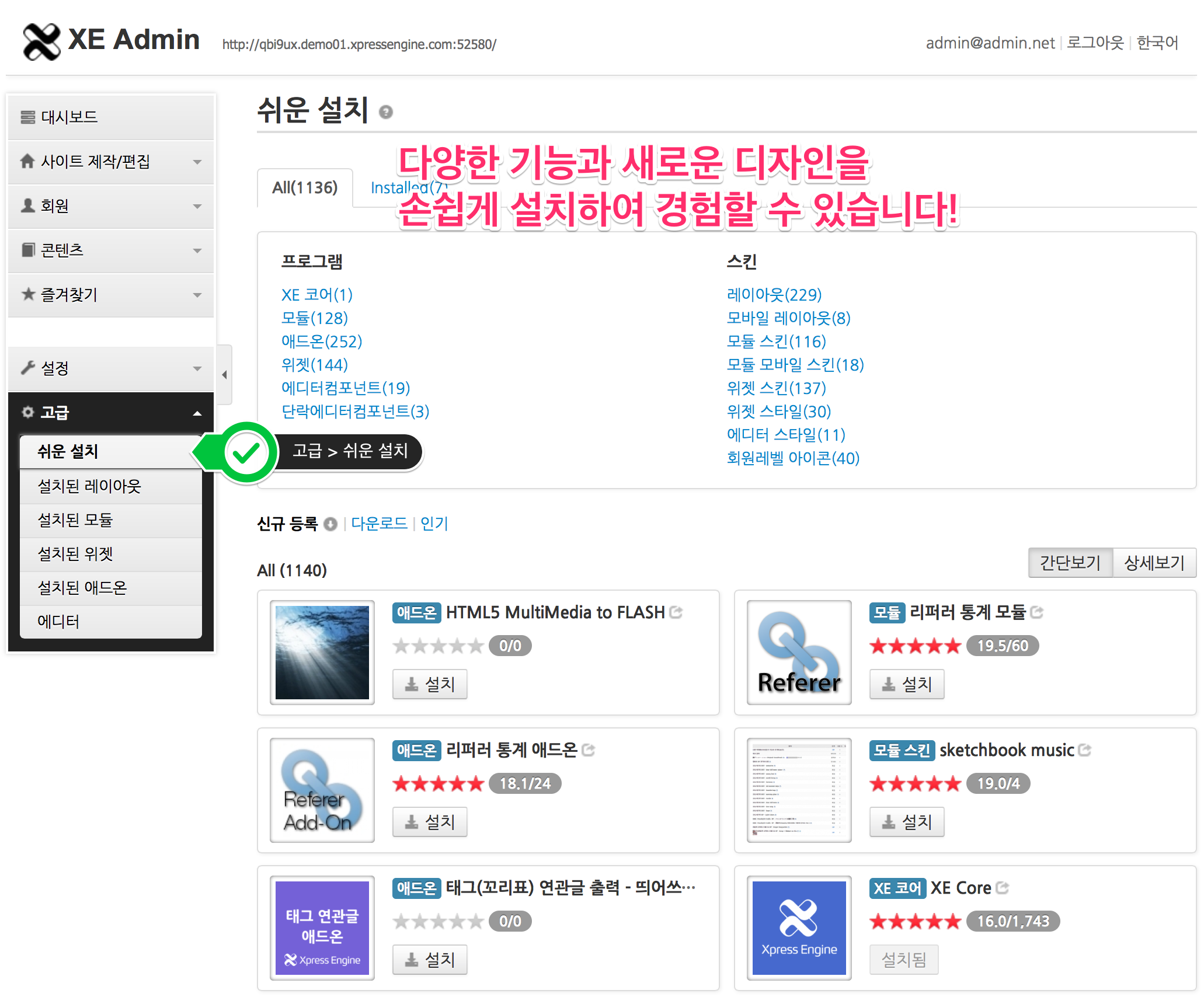
Task: Click the XE Admin logo icon
Action: point(40,40)
